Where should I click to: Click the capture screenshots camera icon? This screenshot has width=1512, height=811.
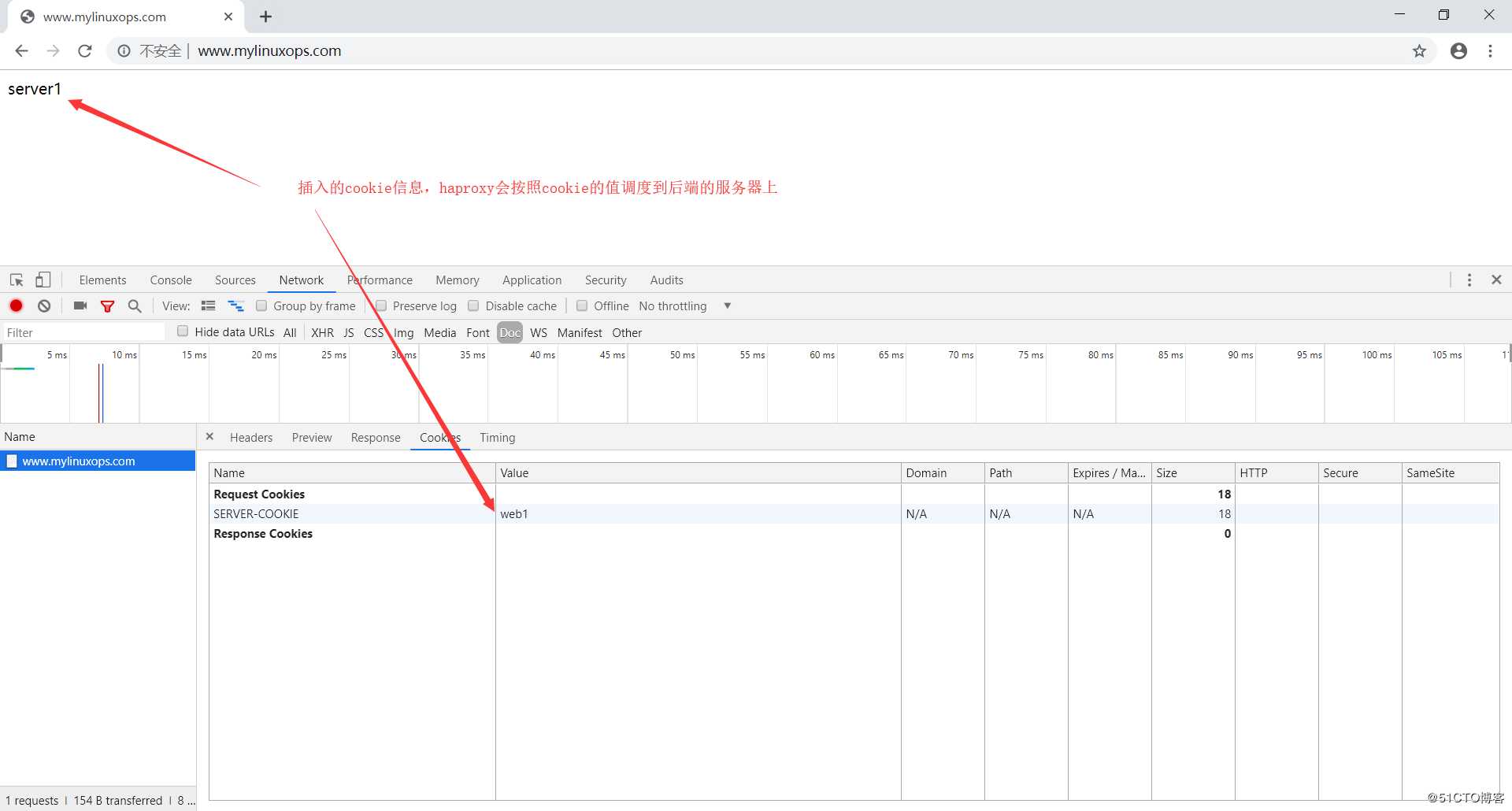[80, 306]
